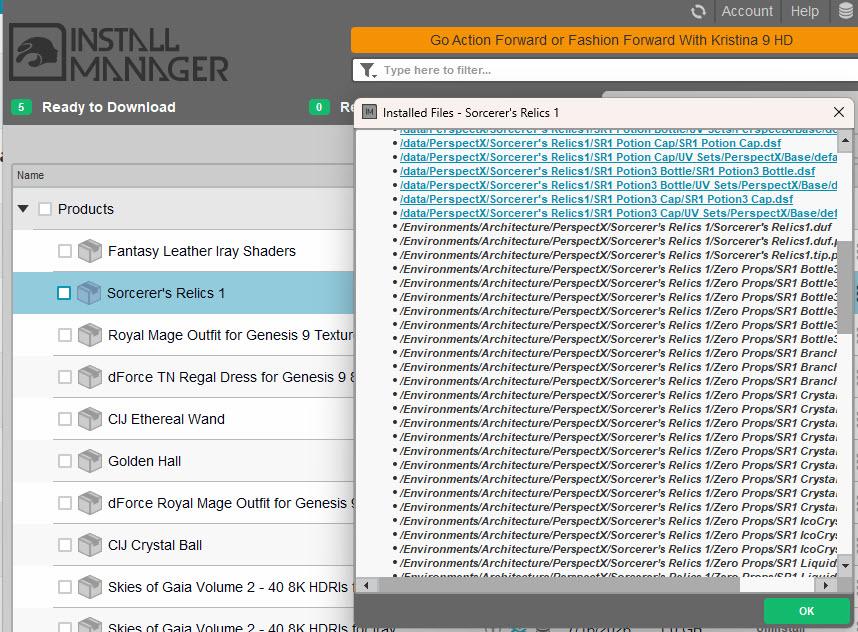Screen dimensions: 858x632
Task: Open SR1 Potion3 Cap UV Sets link
Action: (618, 213)
